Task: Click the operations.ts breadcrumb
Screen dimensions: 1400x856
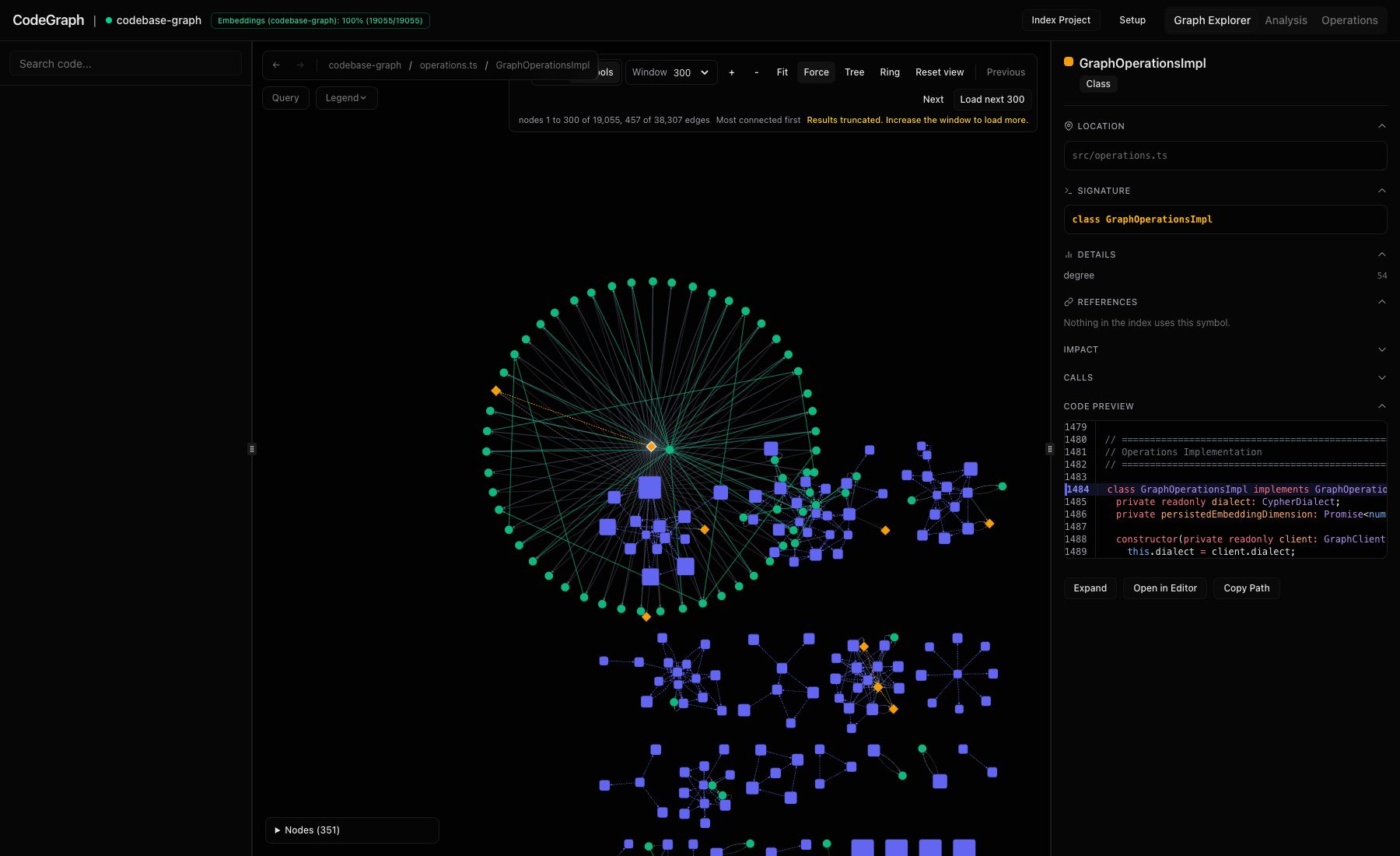Action: click(448, 65)
